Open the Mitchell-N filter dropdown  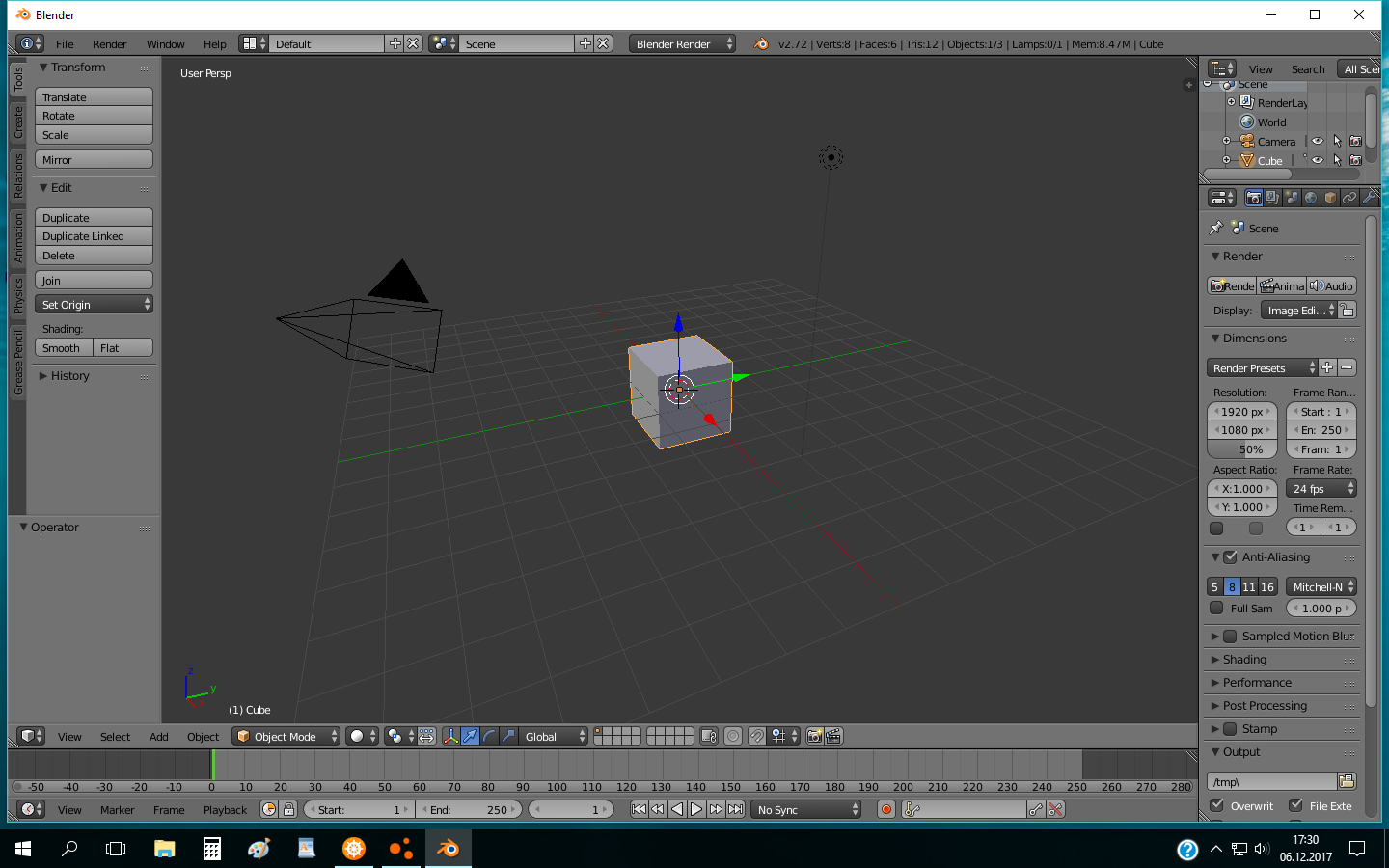pyautogui.click(x=1321, y=586)
